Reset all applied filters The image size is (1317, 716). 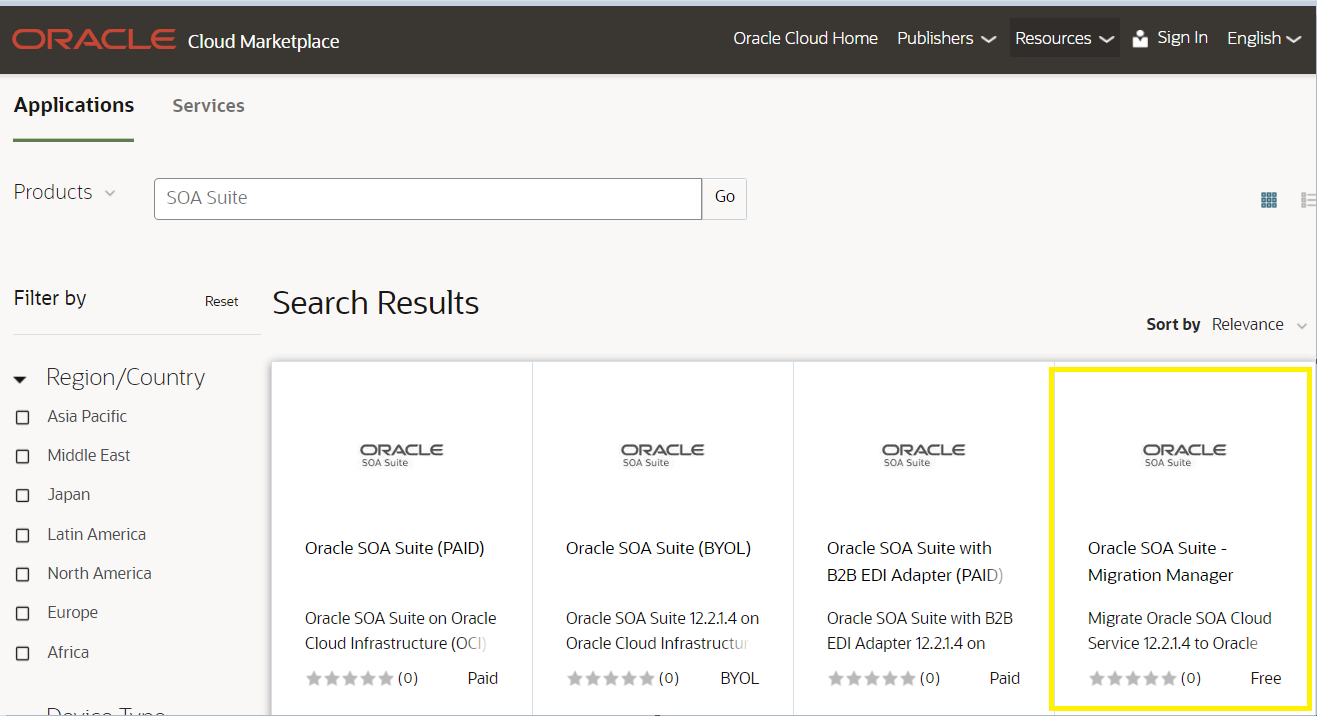221,301
